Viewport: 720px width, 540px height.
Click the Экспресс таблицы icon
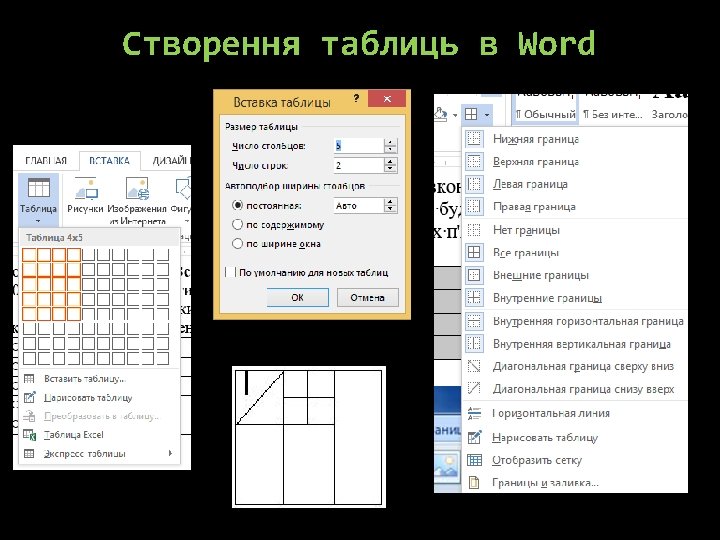click(x=29, y=454)
